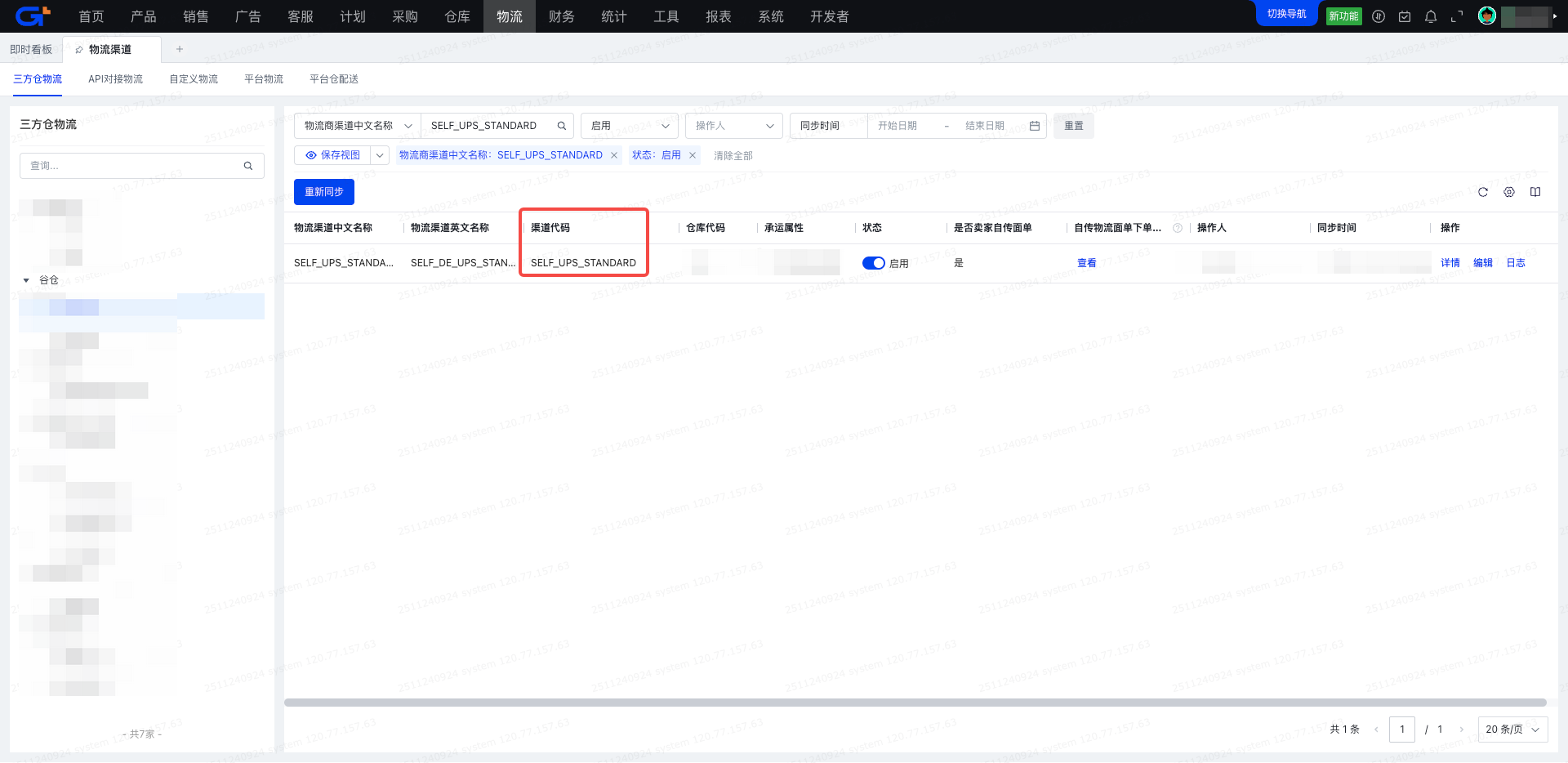Go to previous page arrow

pyautogui.click(x=1376, y=730)
